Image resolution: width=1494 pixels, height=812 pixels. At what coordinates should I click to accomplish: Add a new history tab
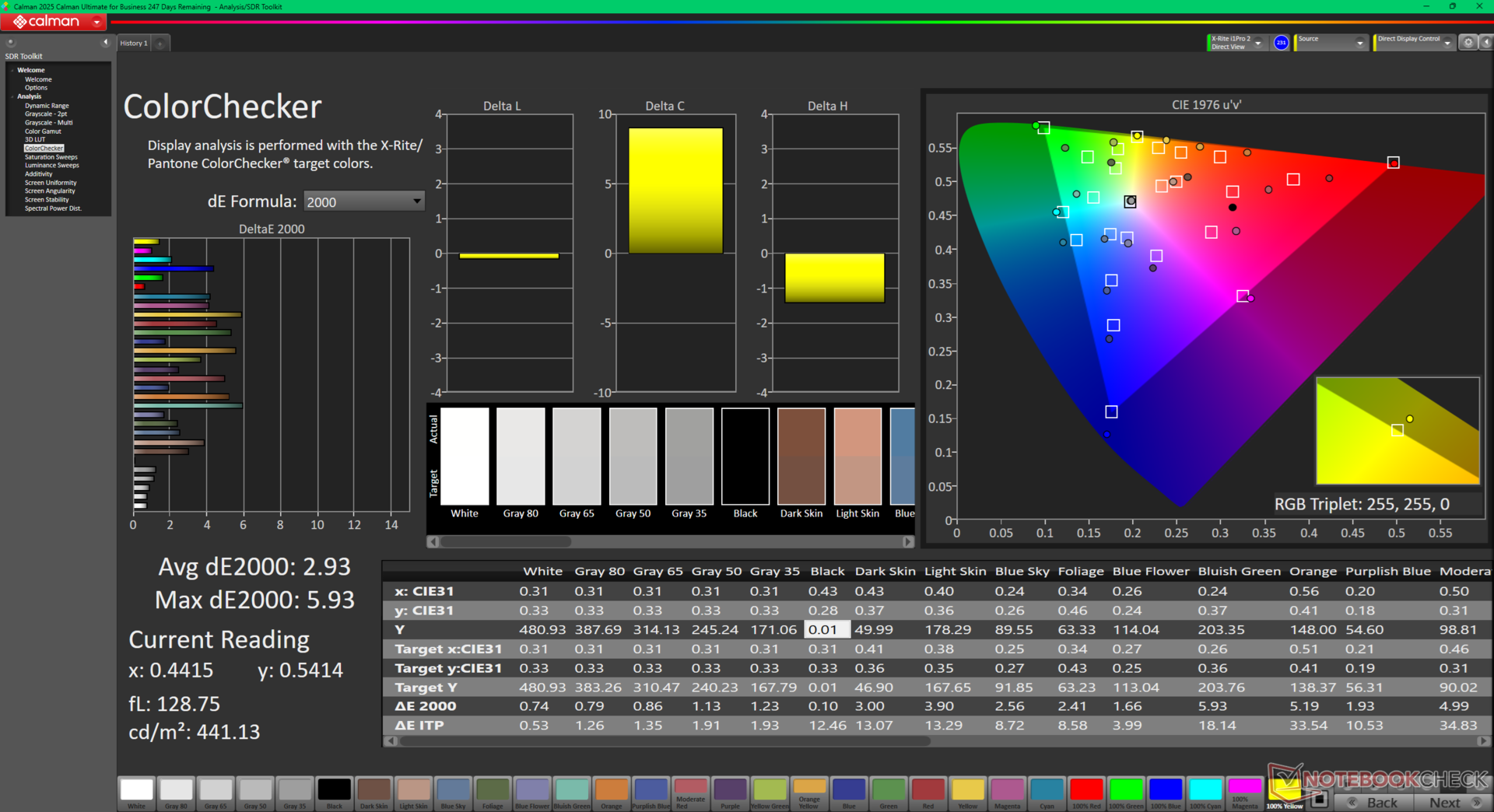pos(160,44)
